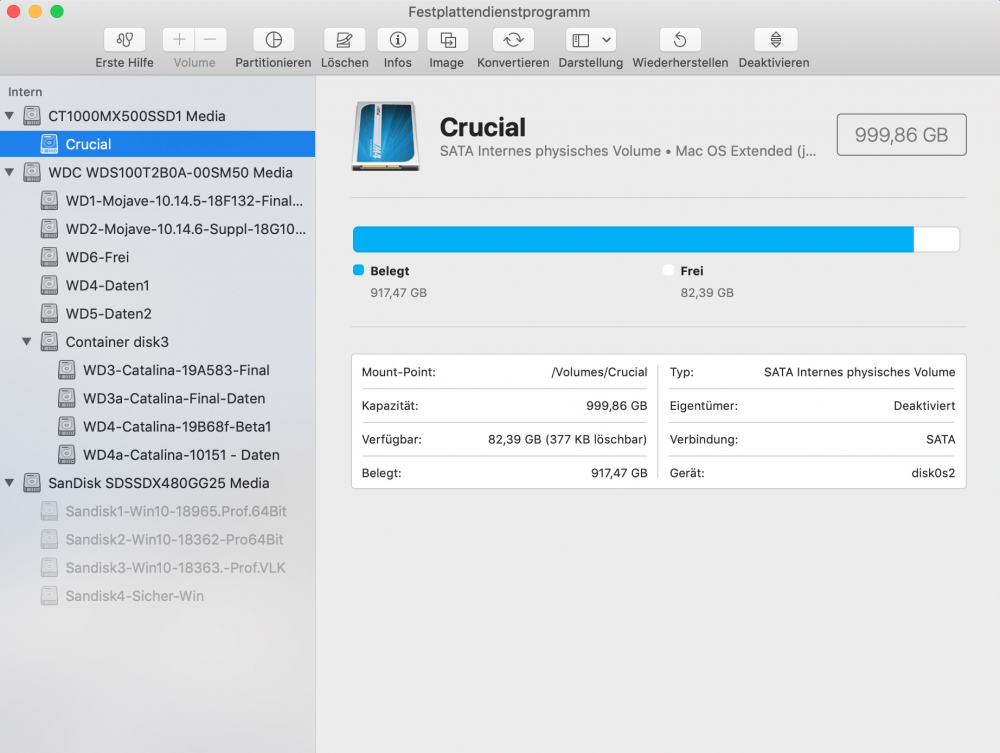Screen dimensions: 1000x753
Task: Select the WD2-Mojave-10.14.6-Suppl volume
Action: point(158,229)
